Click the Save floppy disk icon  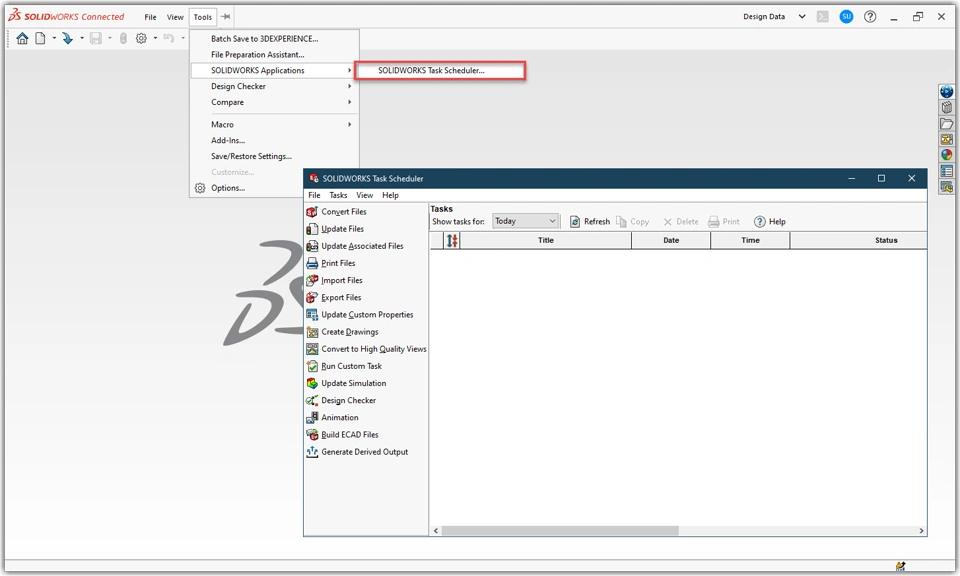[96, 39]
